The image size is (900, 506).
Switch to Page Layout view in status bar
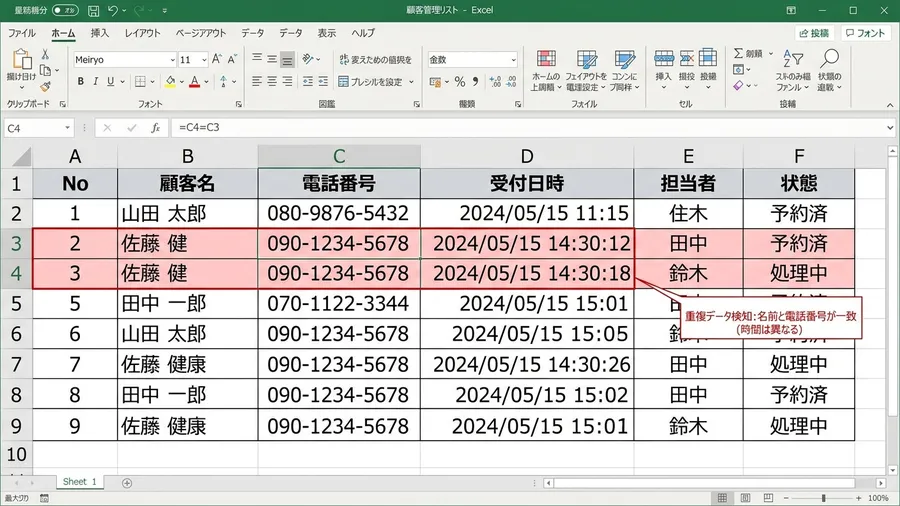[745, 498]
